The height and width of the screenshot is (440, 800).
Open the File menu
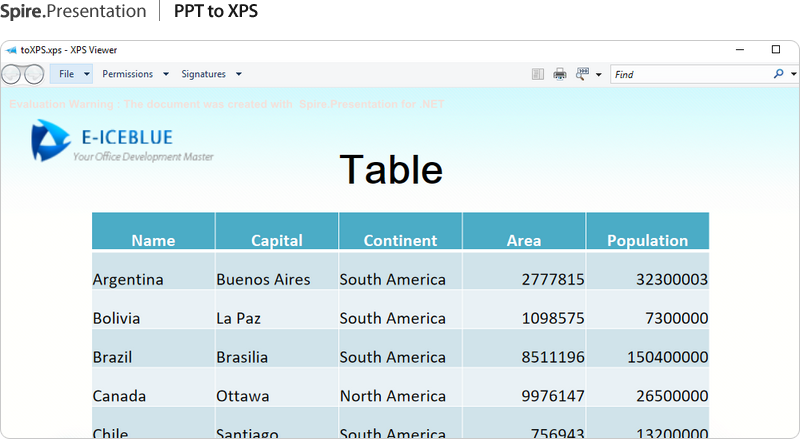point(66,74)
